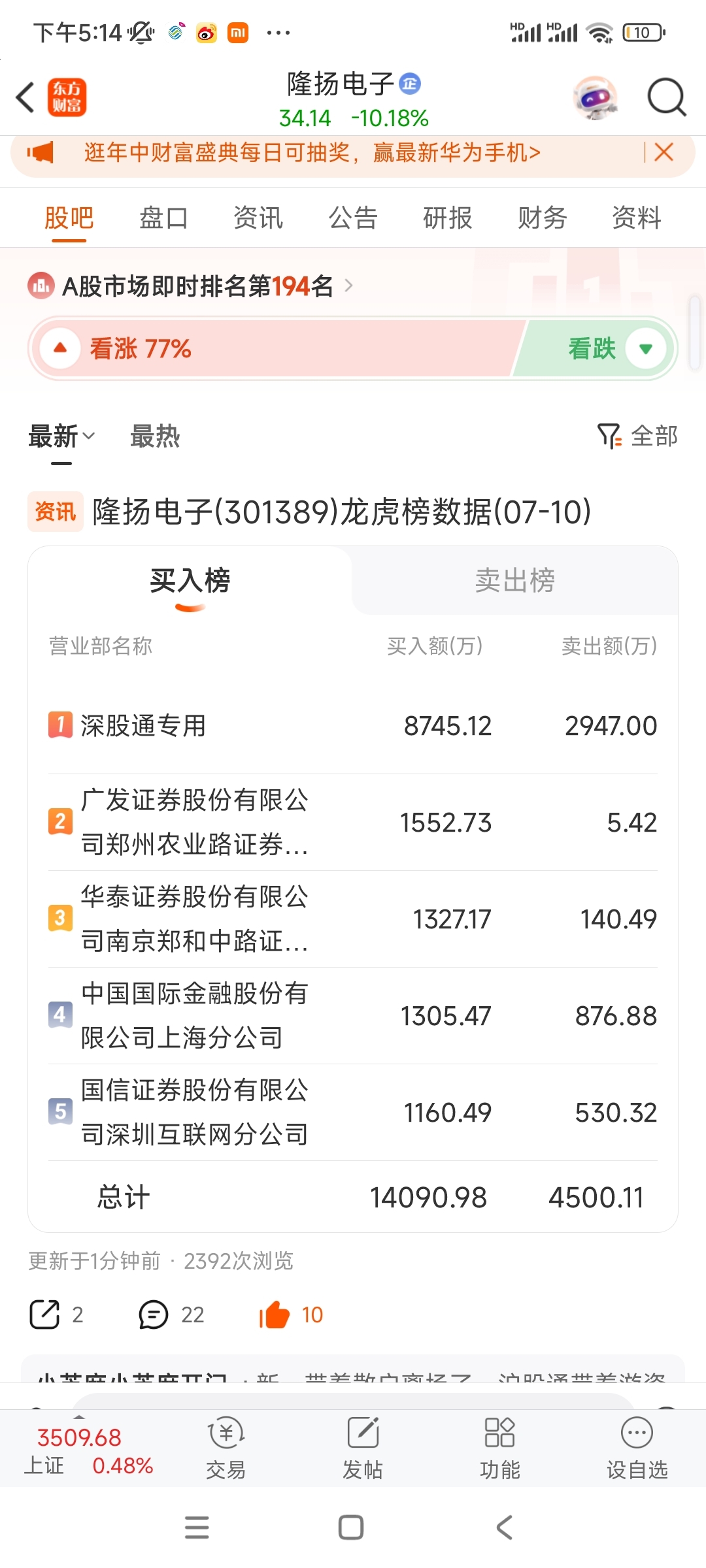
Task: Select the 中国国际金融 上海分公司 row
Action: point(353,1016)
